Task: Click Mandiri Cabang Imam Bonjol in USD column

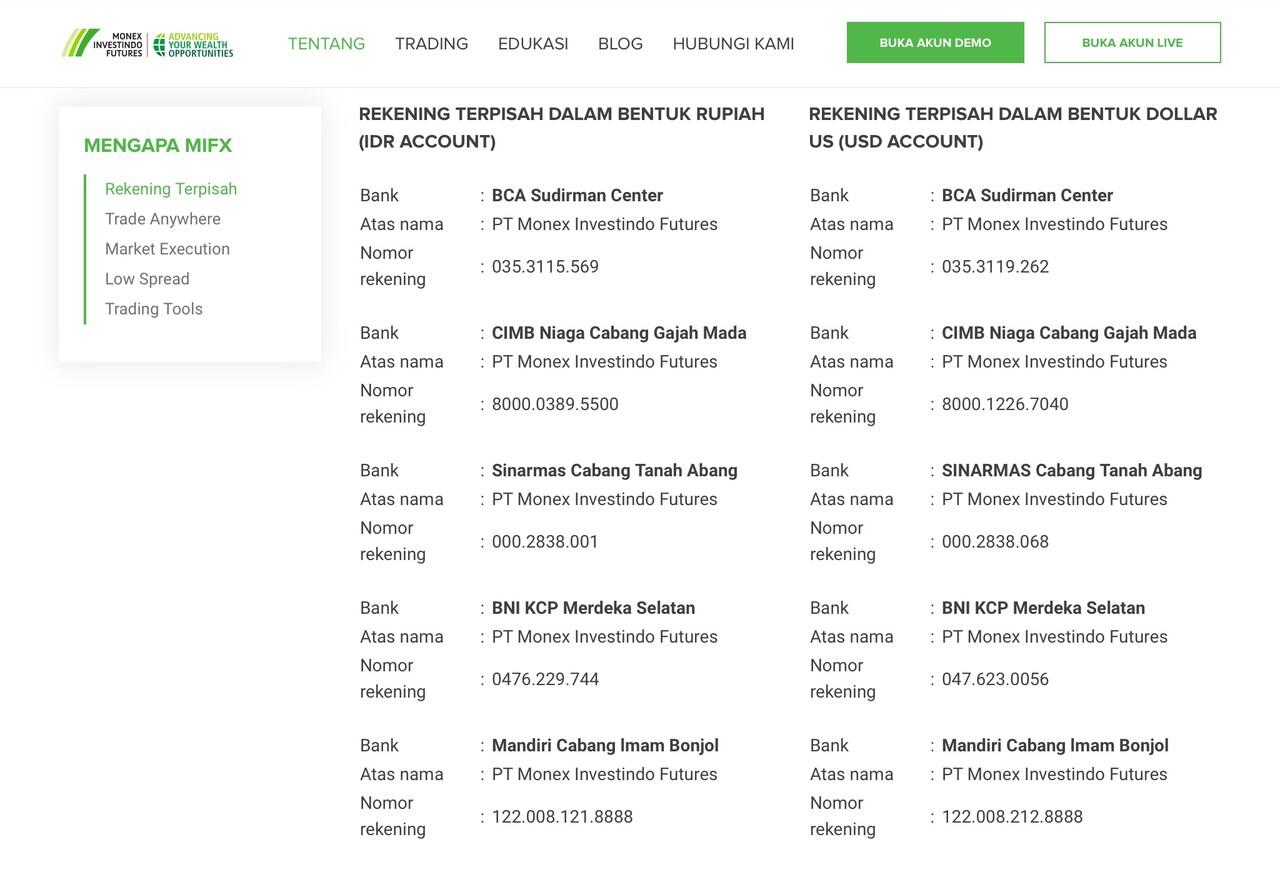Action: pyautogui.click(x=1055, y=746)
